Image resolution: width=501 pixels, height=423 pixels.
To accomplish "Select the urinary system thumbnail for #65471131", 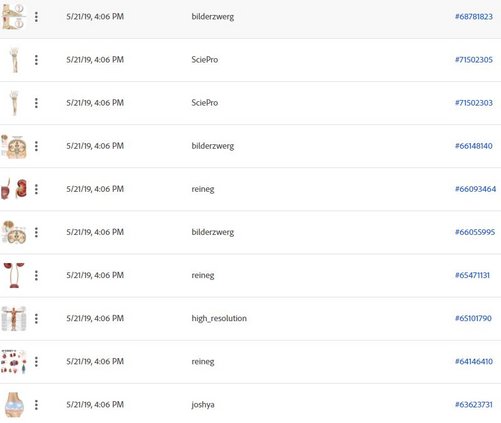I will 14,275.
